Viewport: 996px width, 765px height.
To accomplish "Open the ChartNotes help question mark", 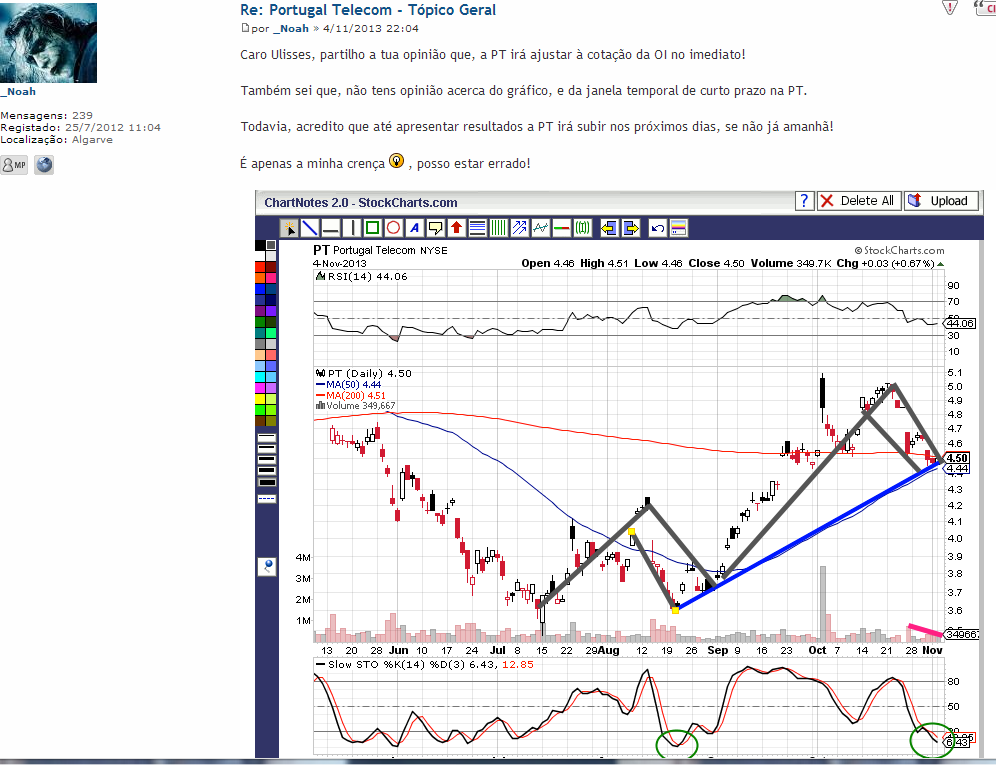I will click(804, 201).
